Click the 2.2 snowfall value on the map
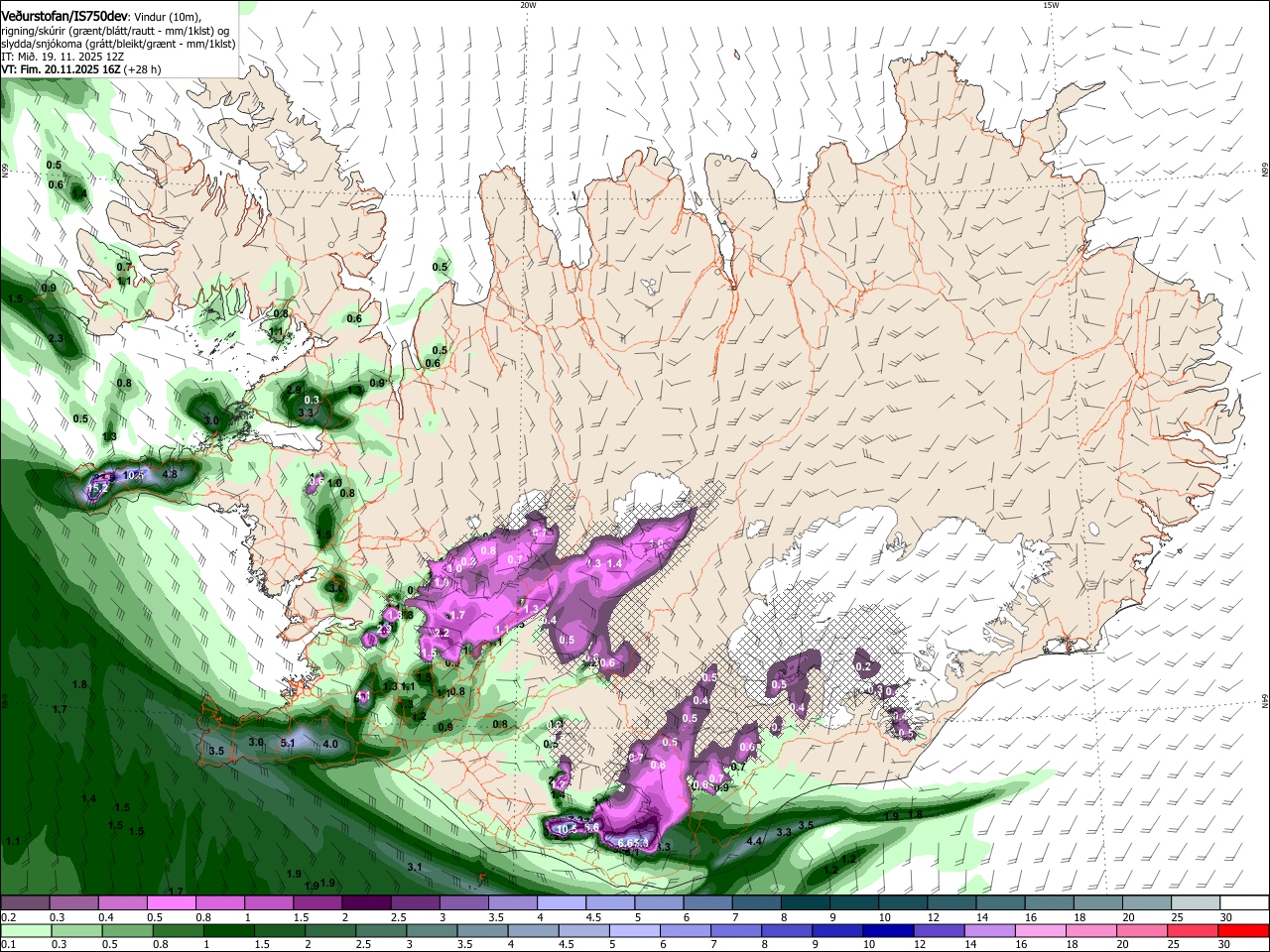The image size is (1270, 952). click(443, 633)
